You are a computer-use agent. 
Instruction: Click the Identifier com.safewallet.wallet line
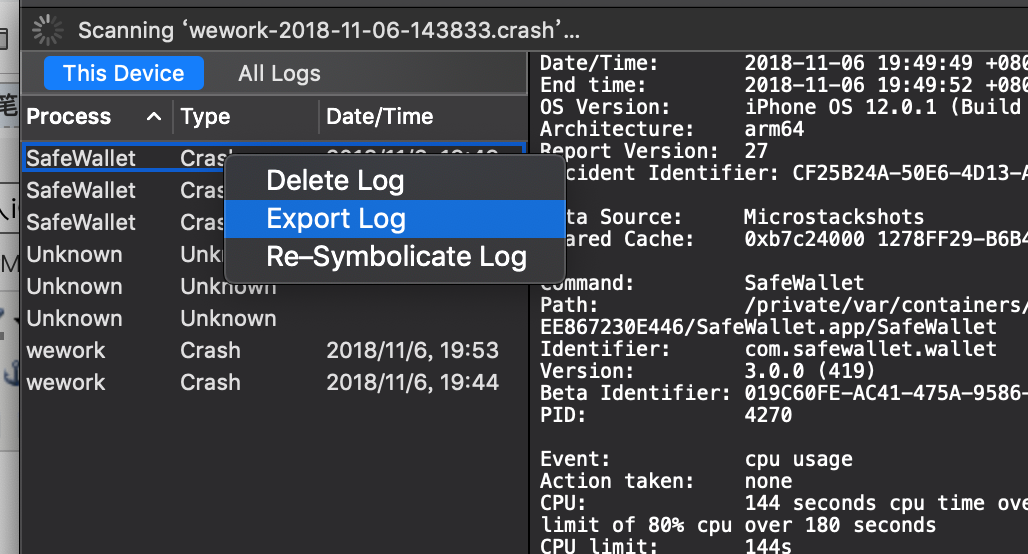pos(768,349)
